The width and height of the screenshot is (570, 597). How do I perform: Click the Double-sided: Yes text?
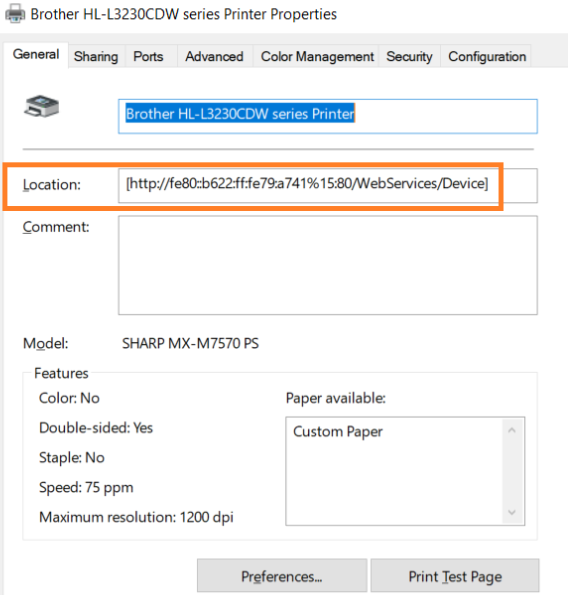coord(96,428)
